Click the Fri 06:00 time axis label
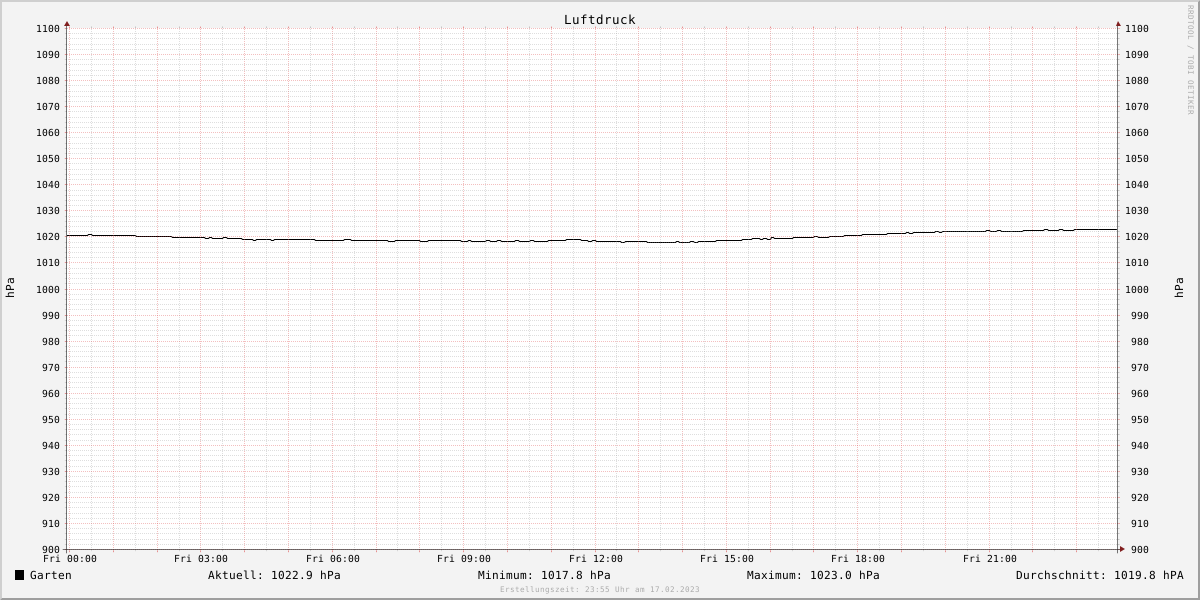The image size is (1200, 600). 333,559
